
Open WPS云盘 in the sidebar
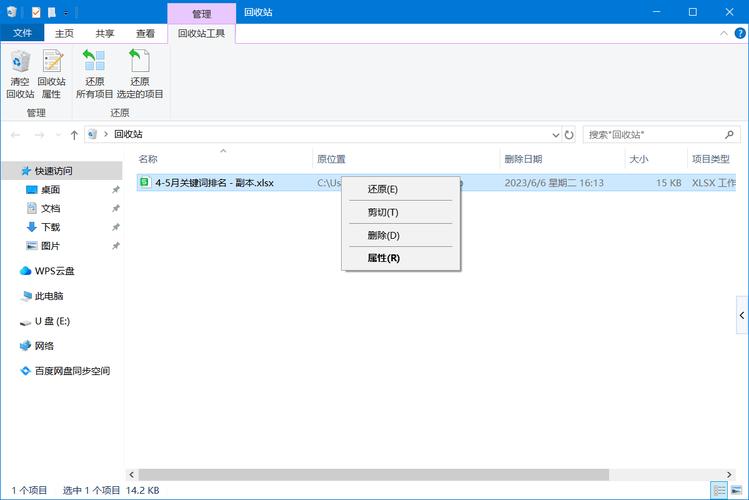pos(54,271)
